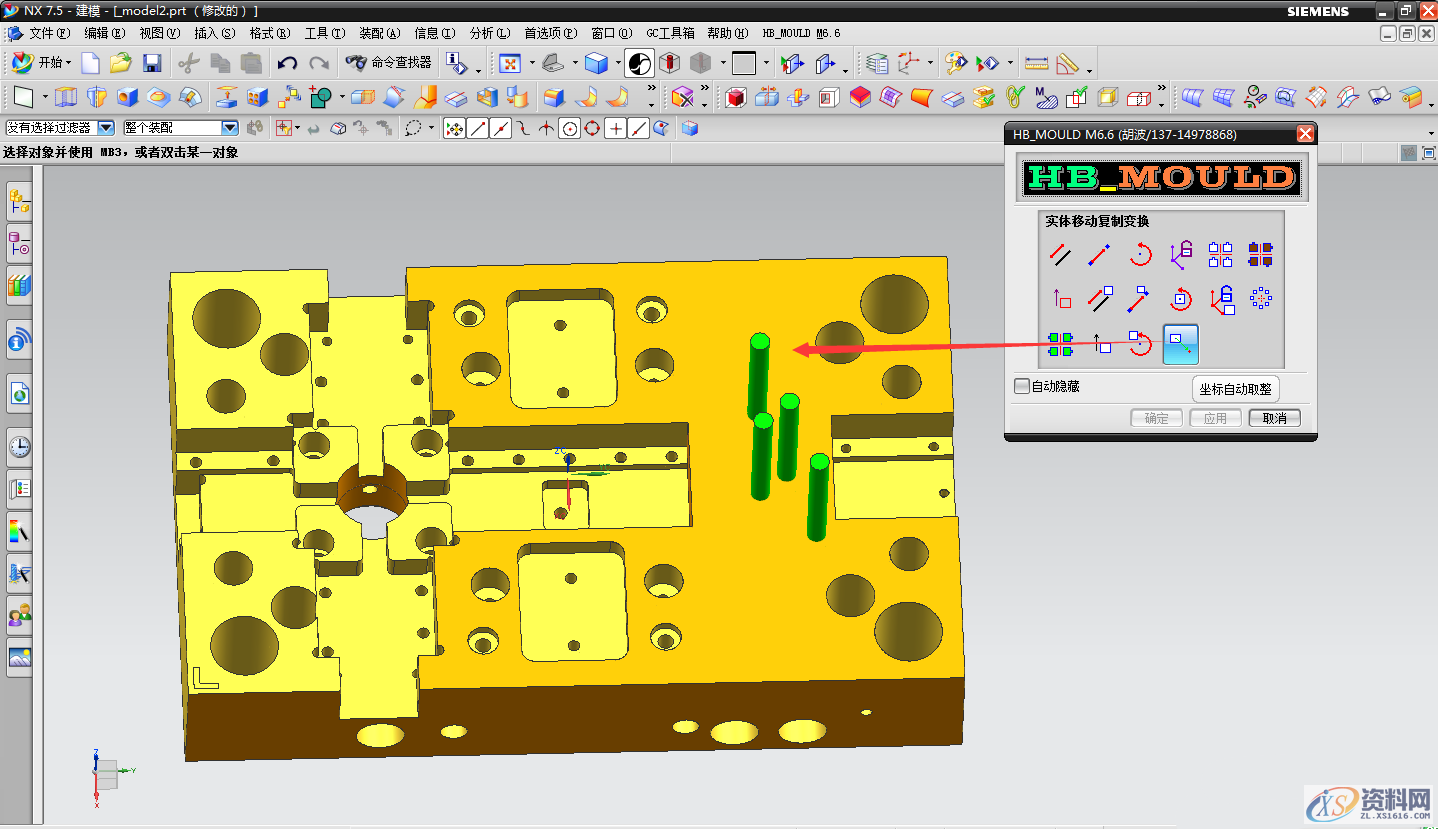Enable the 自动隐藏 checkbox
Image resolution: width=1438 pixels, height=829 pixels.
1022,386
